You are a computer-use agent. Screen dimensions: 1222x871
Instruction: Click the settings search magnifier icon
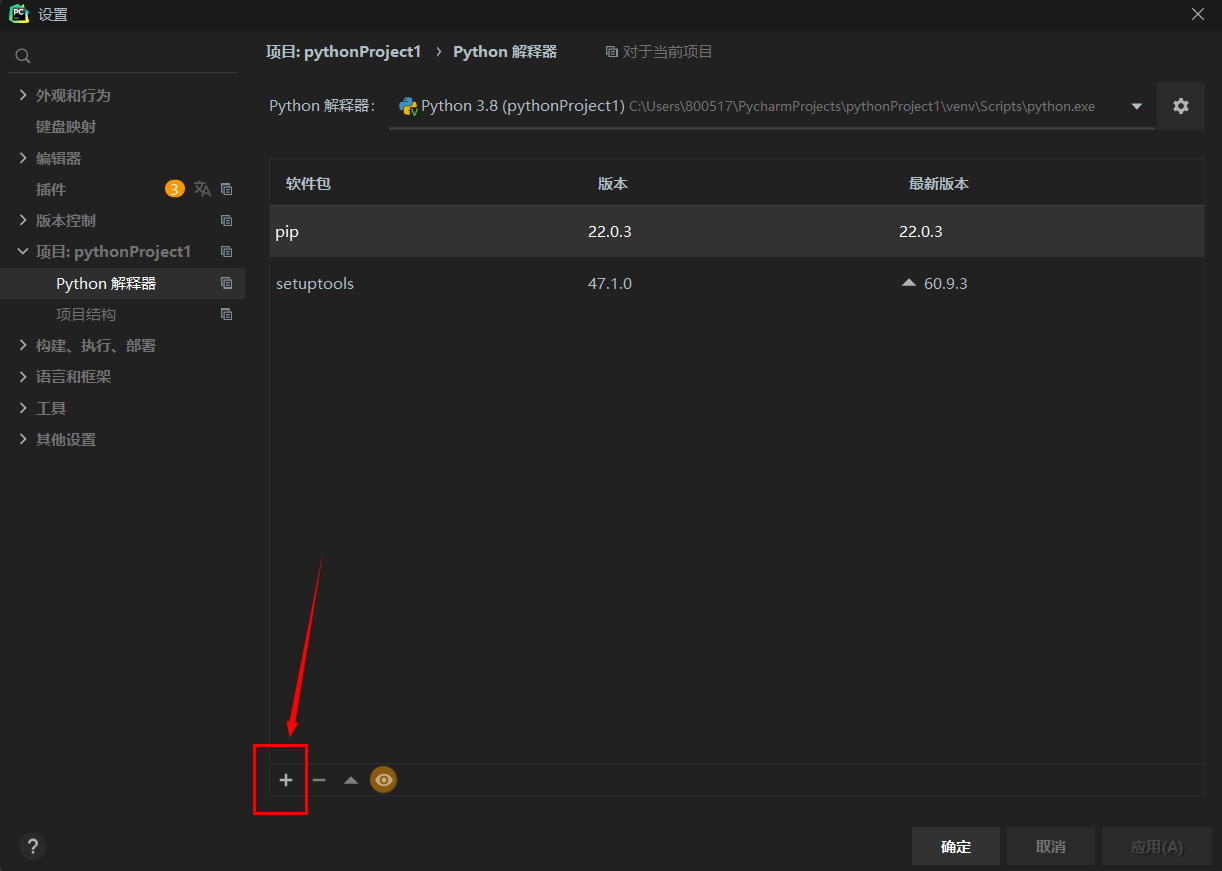[x=23, y=57]
